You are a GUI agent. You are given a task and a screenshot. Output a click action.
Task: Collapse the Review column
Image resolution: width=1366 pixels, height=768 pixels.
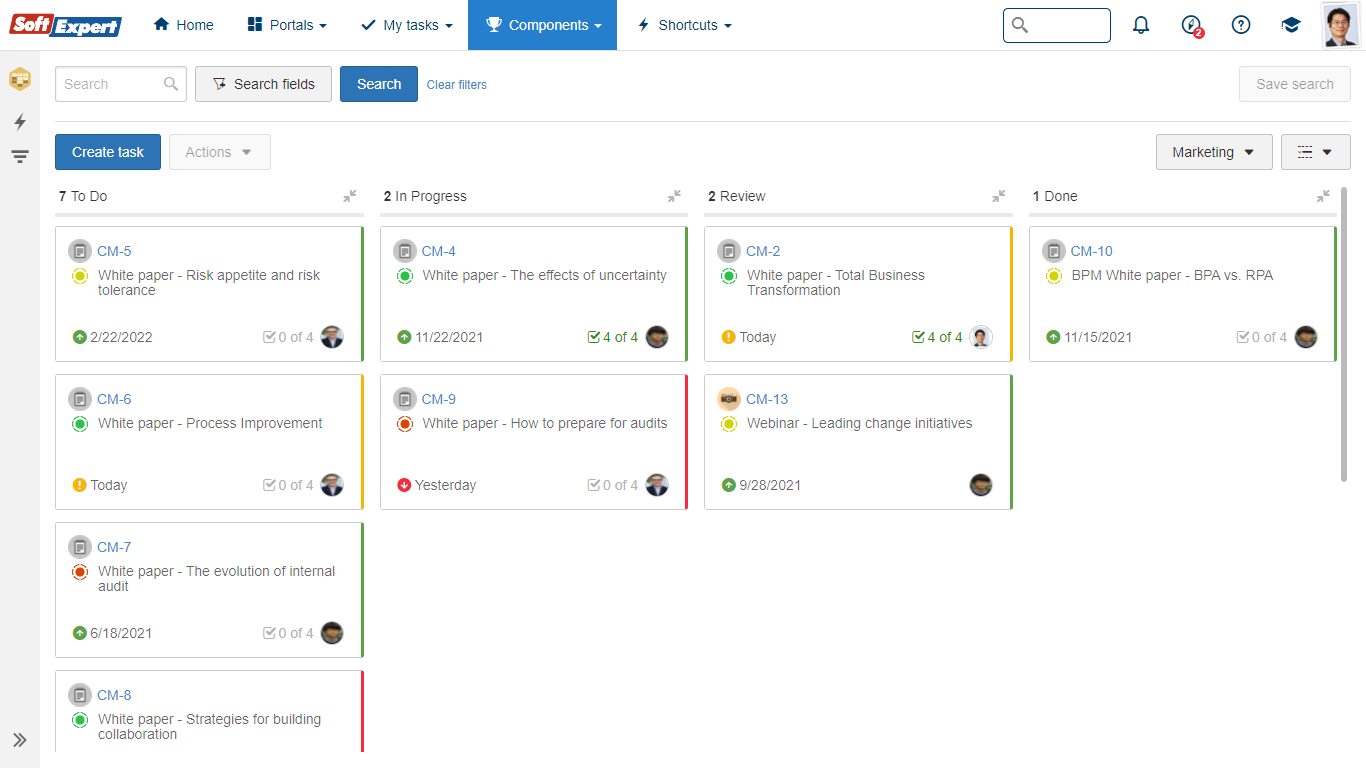[998, 196]
